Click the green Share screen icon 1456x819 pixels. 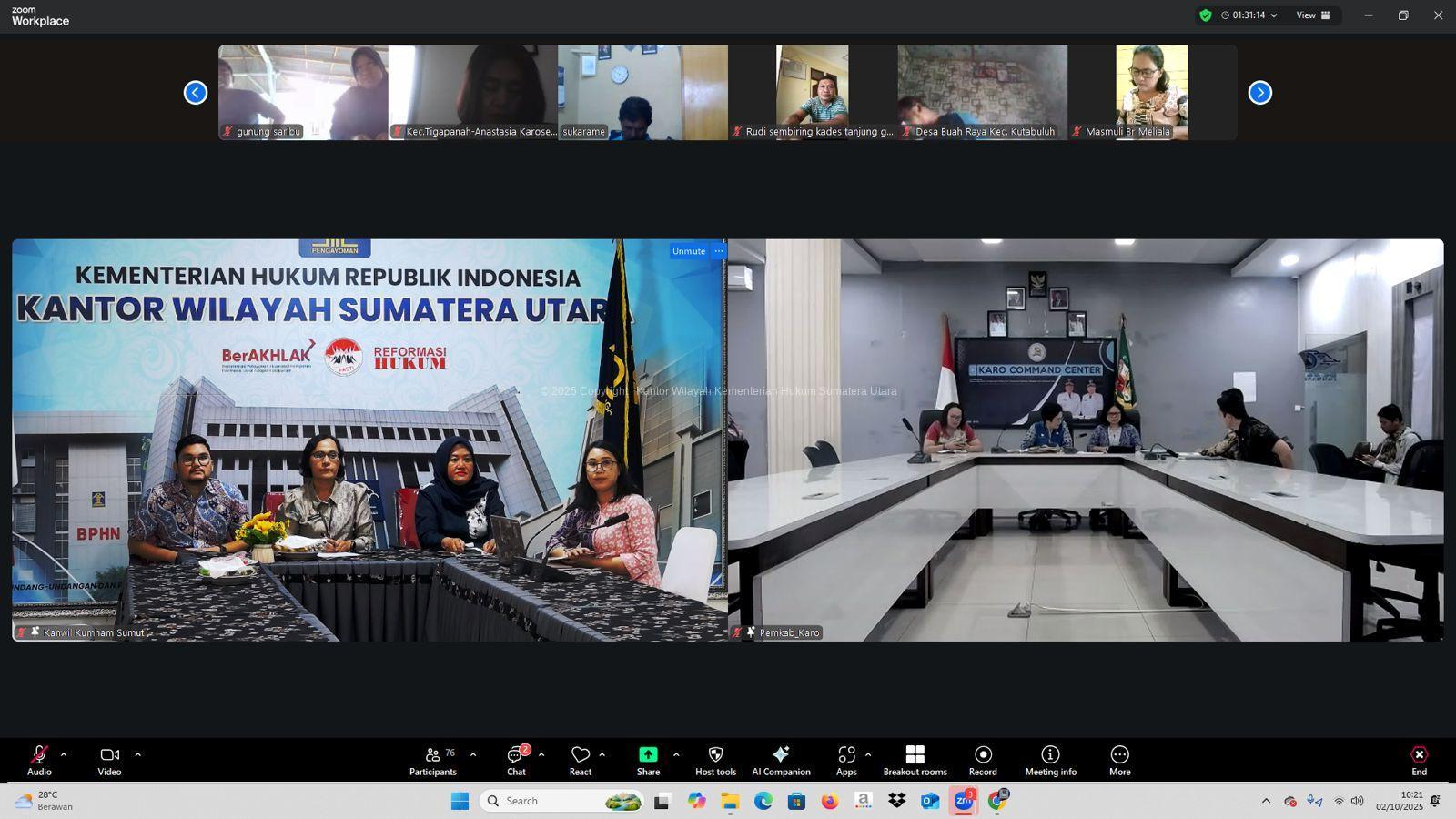(x=648, y=755)
